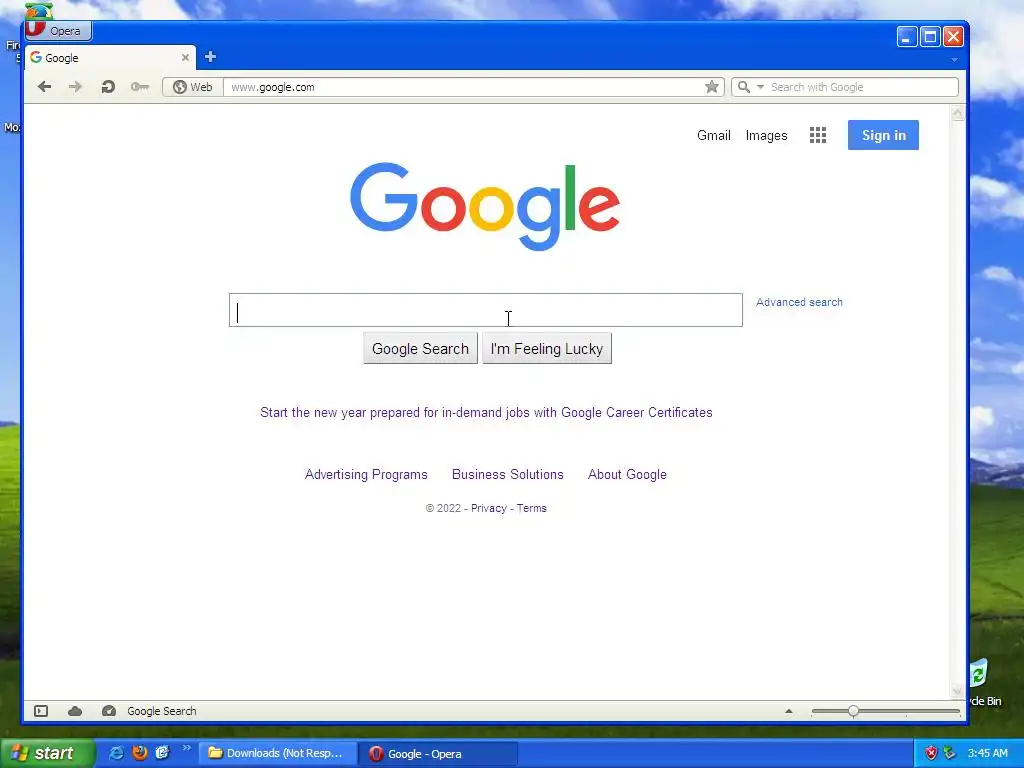Viewport: 1024px width, 768px height.
Task: Click the Sign in button
Action: [x=883, y=135]
